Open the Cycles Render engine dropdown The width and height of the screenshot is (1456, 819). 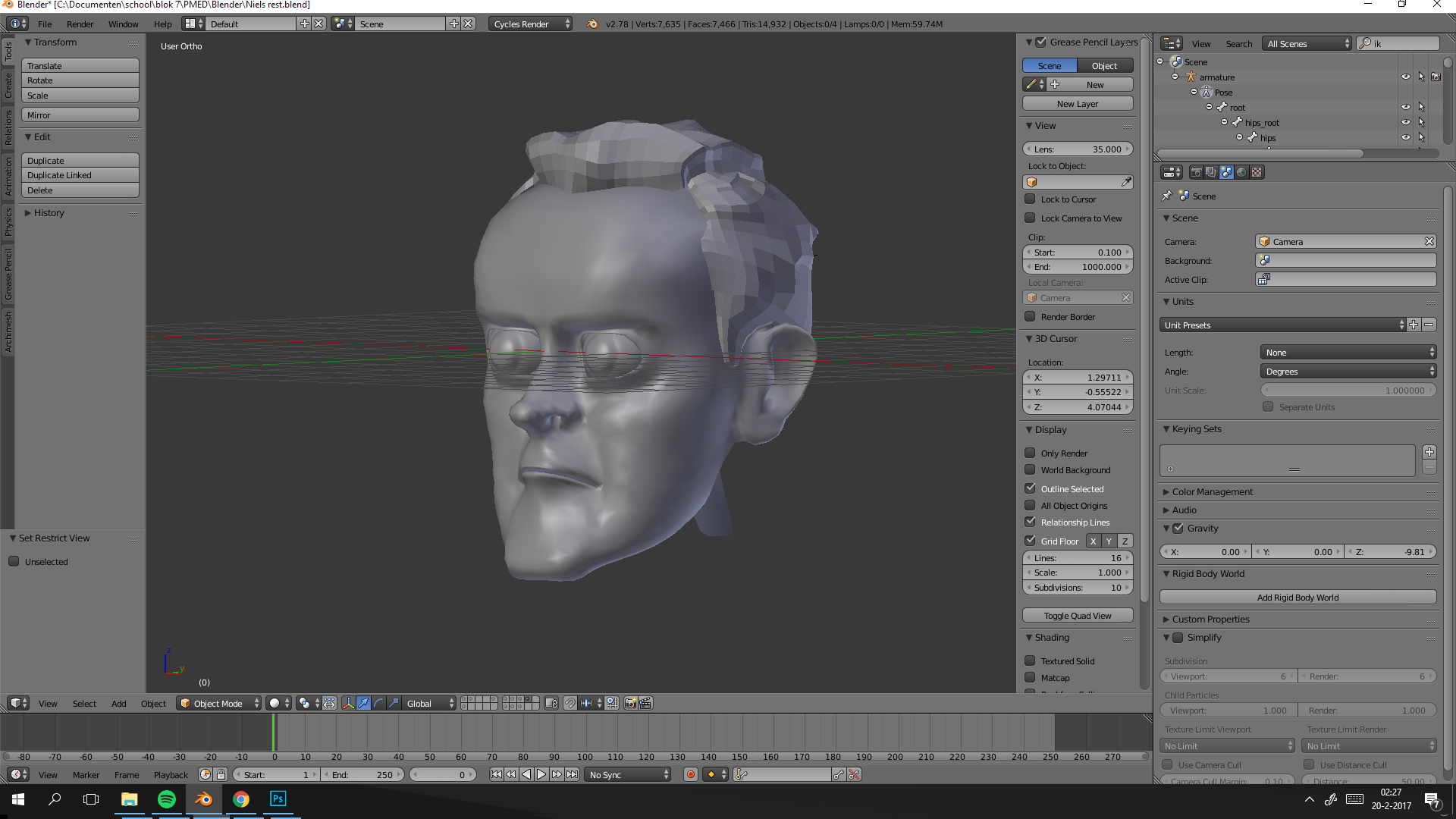coord(531,24)
